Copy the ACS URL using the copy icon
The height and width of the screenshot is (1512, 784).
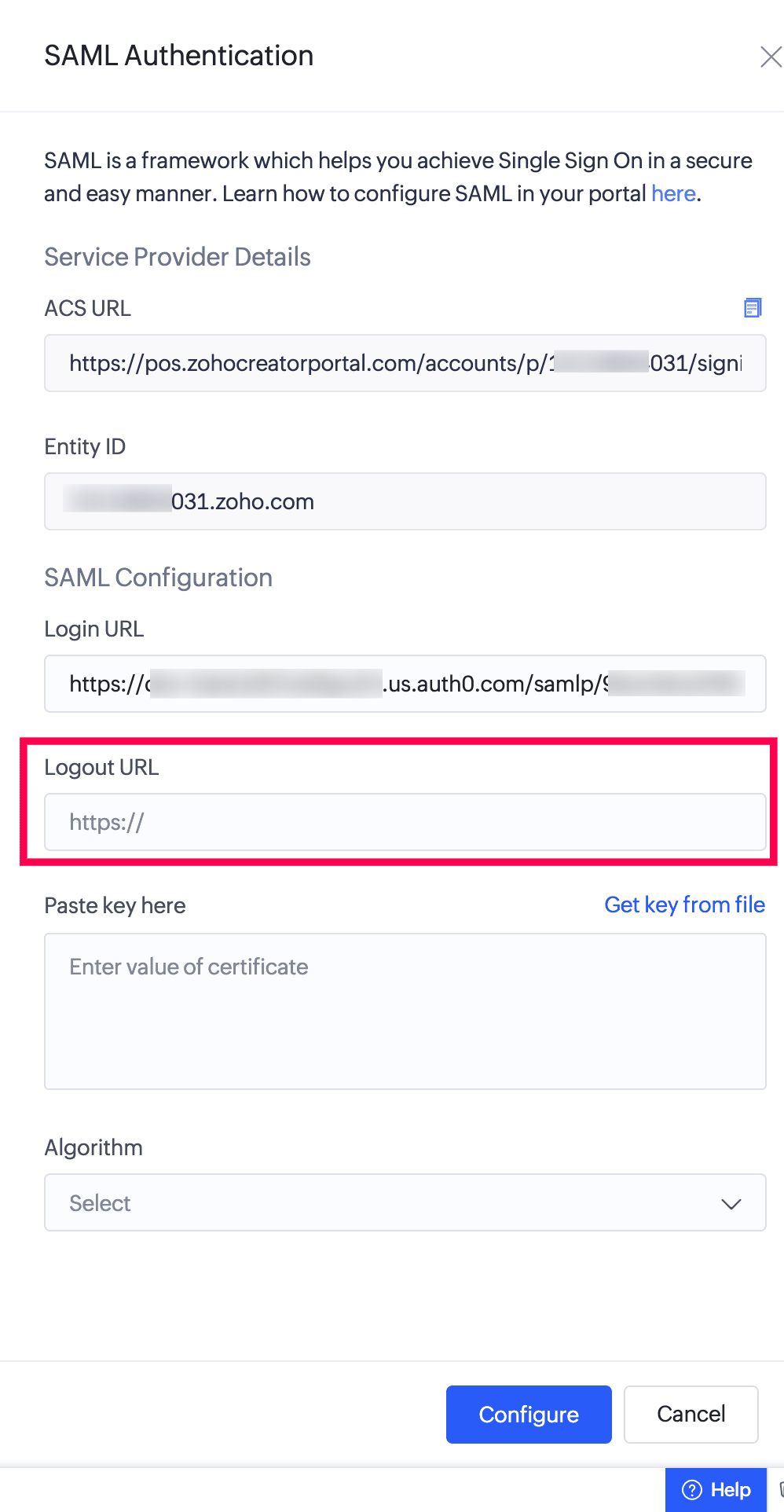click(753, 307)
